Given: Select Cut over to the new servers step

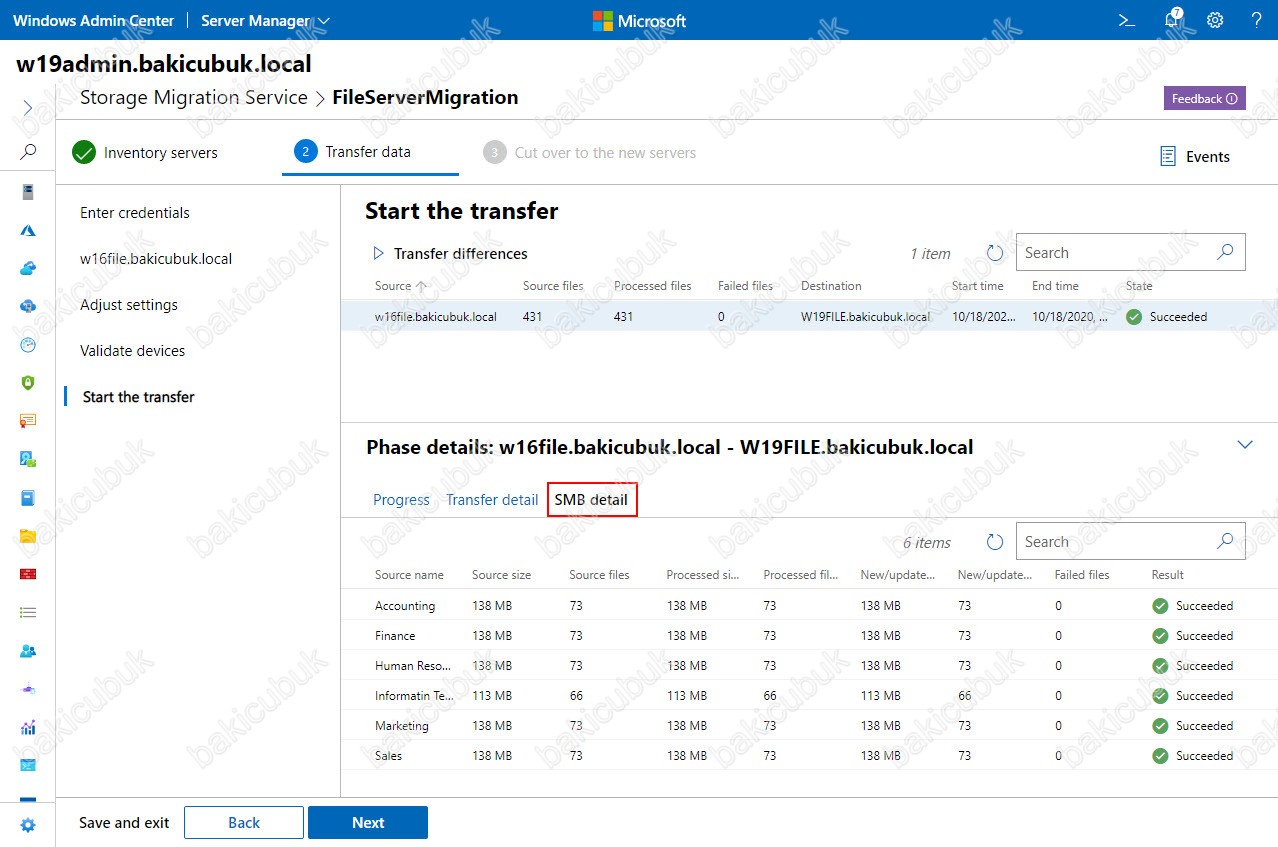Looking at the screenshot, I should [589, 152].
